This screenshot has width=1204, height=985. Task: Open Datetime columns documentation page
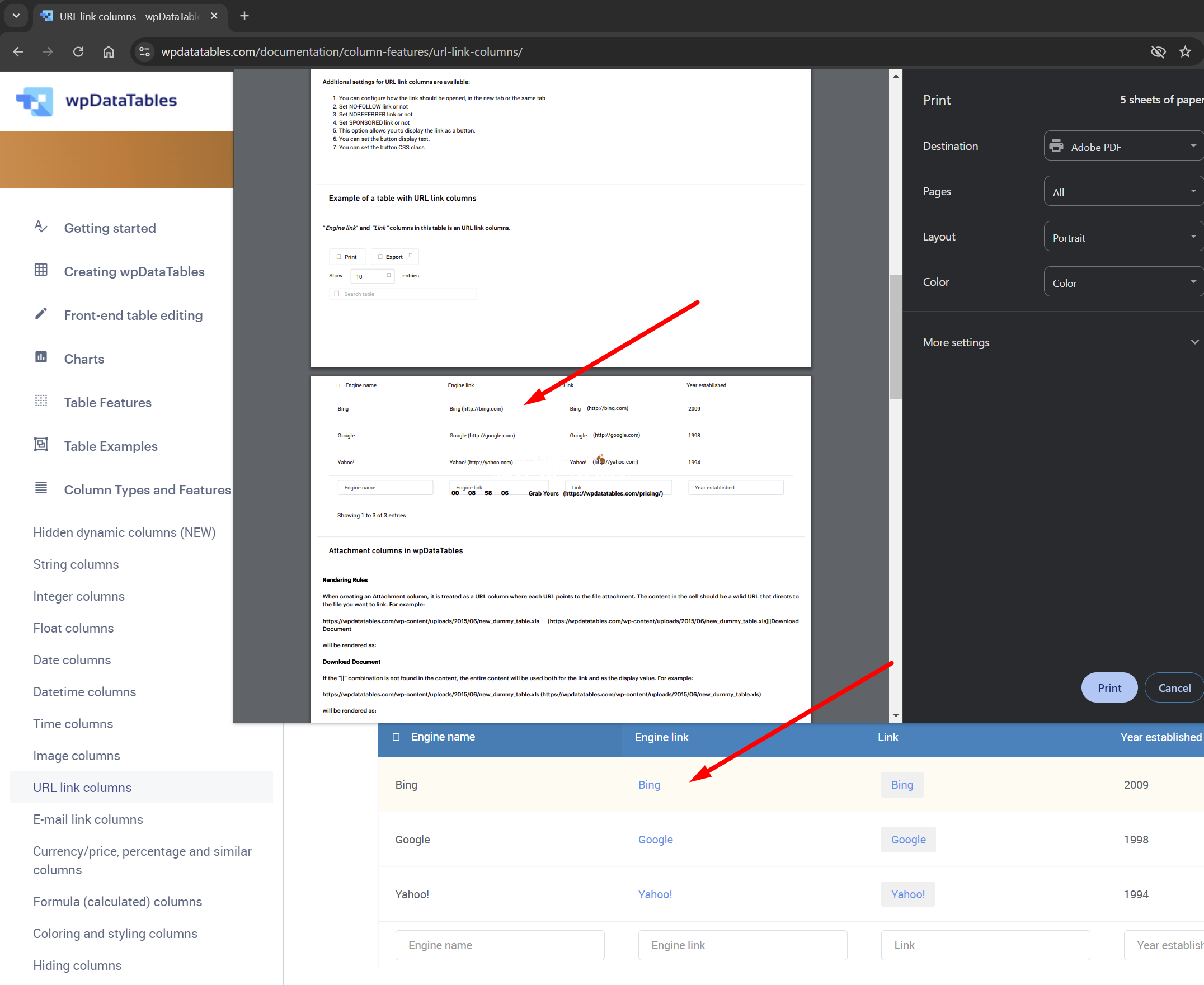[x=84, y=692]
